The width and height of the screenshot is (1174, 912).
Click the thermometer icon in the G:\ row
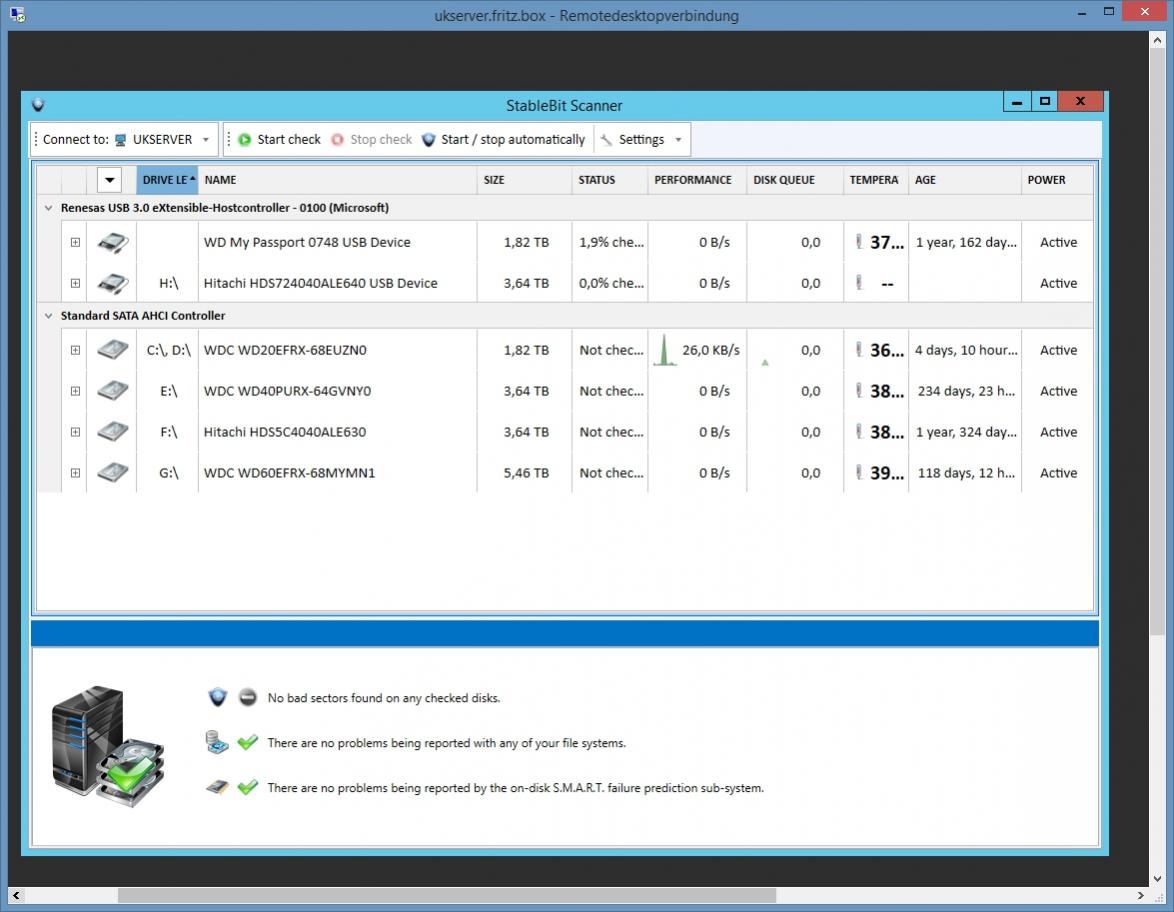pos(859,472)
